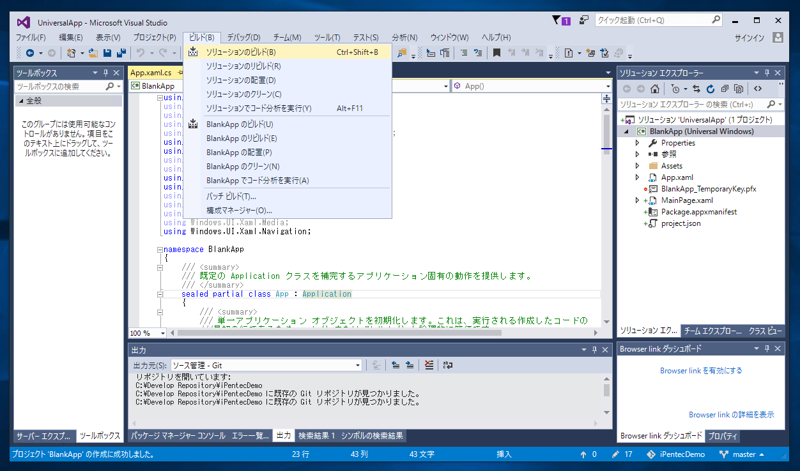This screenshot has width=800, height=471.
Task: Click the comment-out selection toolbar icon
Action: tap(463, 53)
